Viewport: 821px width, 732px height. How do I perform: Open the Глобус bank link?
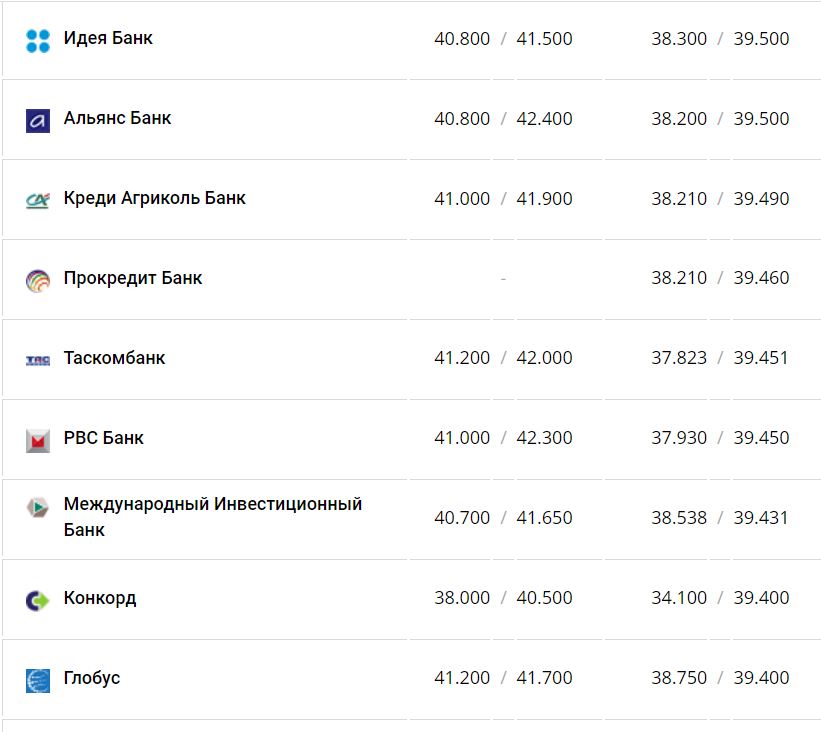click(91, 678)
